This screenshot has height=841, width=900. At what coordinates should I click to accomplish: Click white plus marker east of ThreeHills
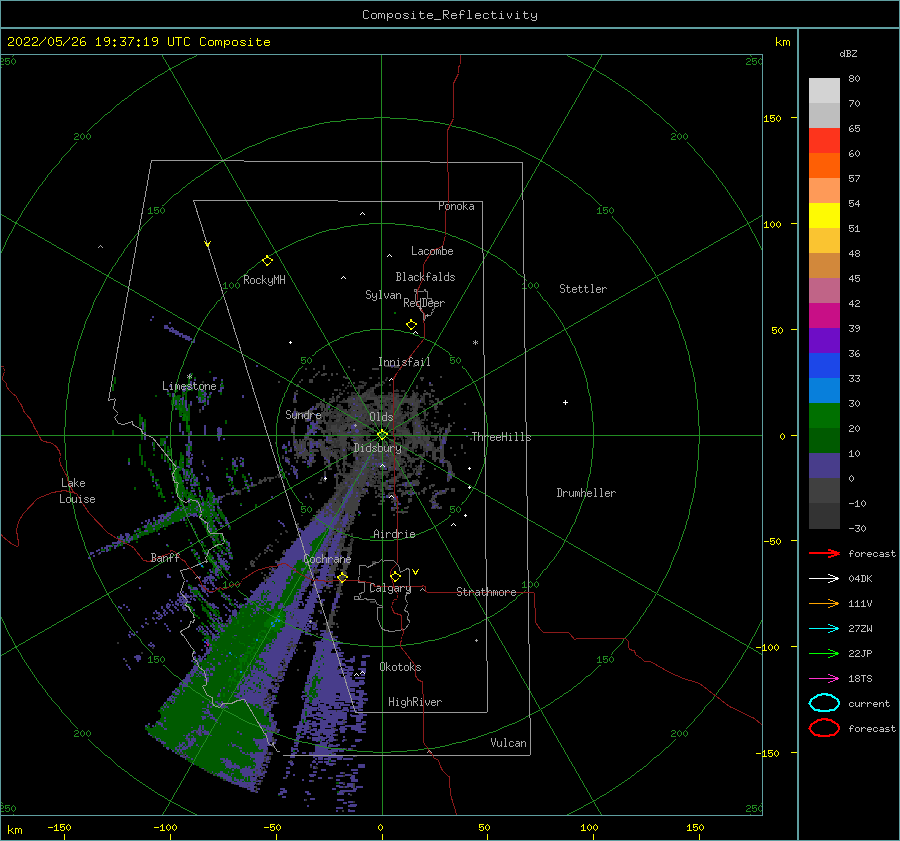click(565, 402)
